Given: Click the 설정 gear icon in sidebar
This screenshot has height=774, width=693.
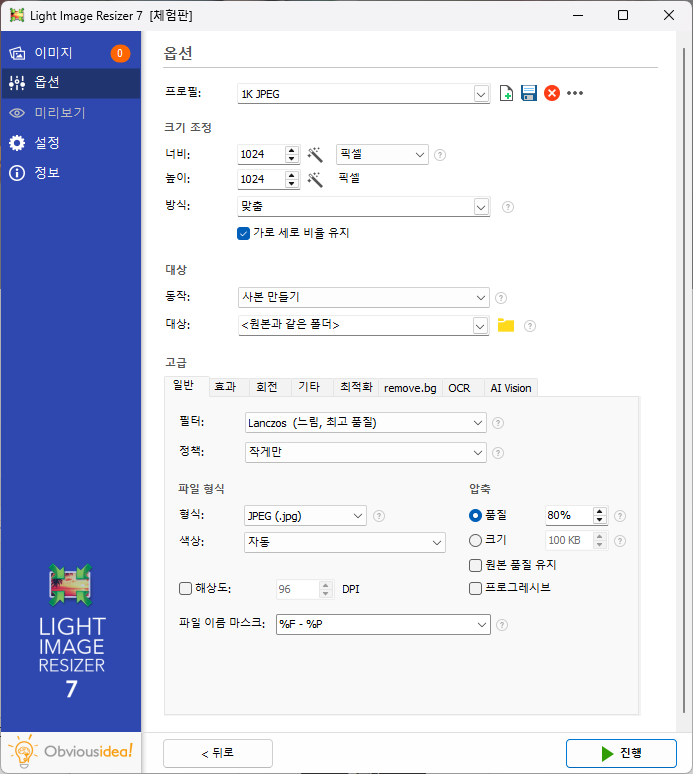Looking at the screenshot, I should 17,143.
